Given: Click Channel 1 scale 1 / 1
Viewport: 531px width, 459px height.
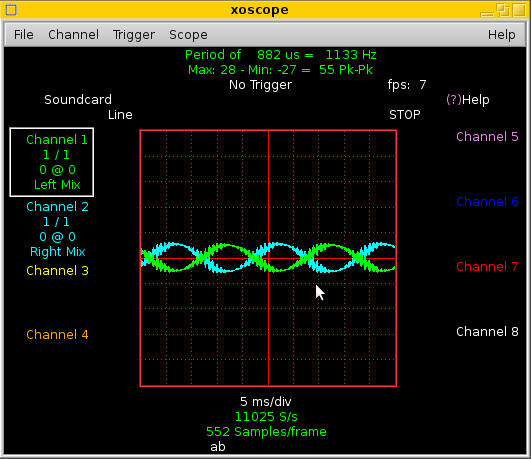Looking at the screenshot, I should point(57,155).
